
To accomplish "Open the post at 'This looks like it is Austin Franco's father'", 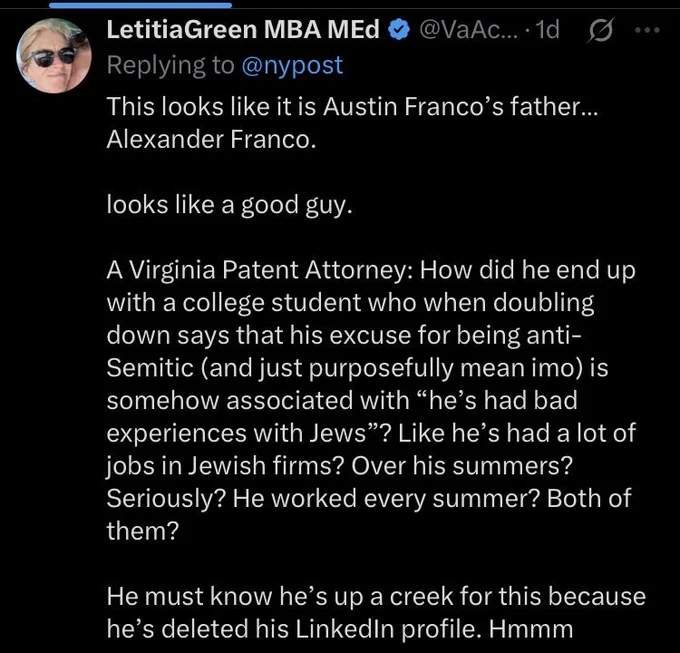I will [352, 107].
